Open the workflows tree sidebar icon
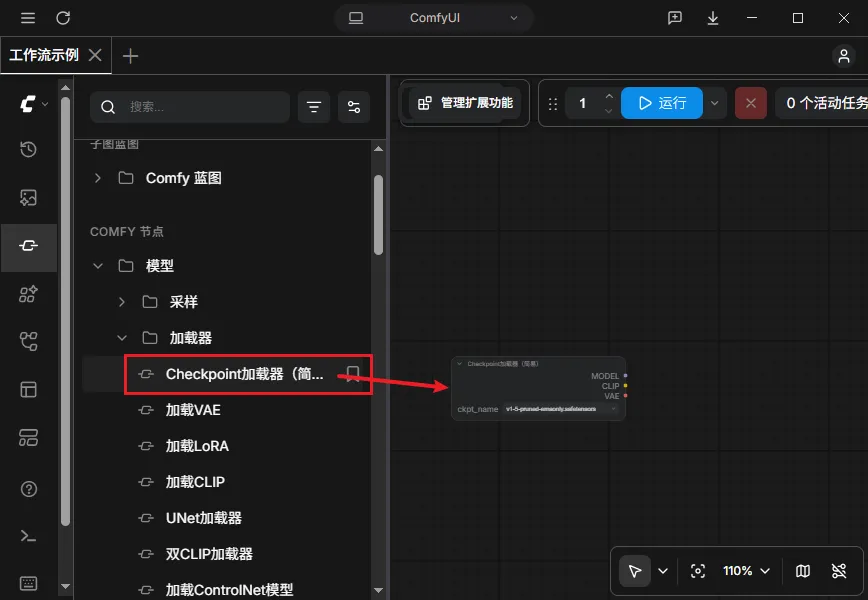The height and width of the screenshot is (600, 868). (28, 342)
